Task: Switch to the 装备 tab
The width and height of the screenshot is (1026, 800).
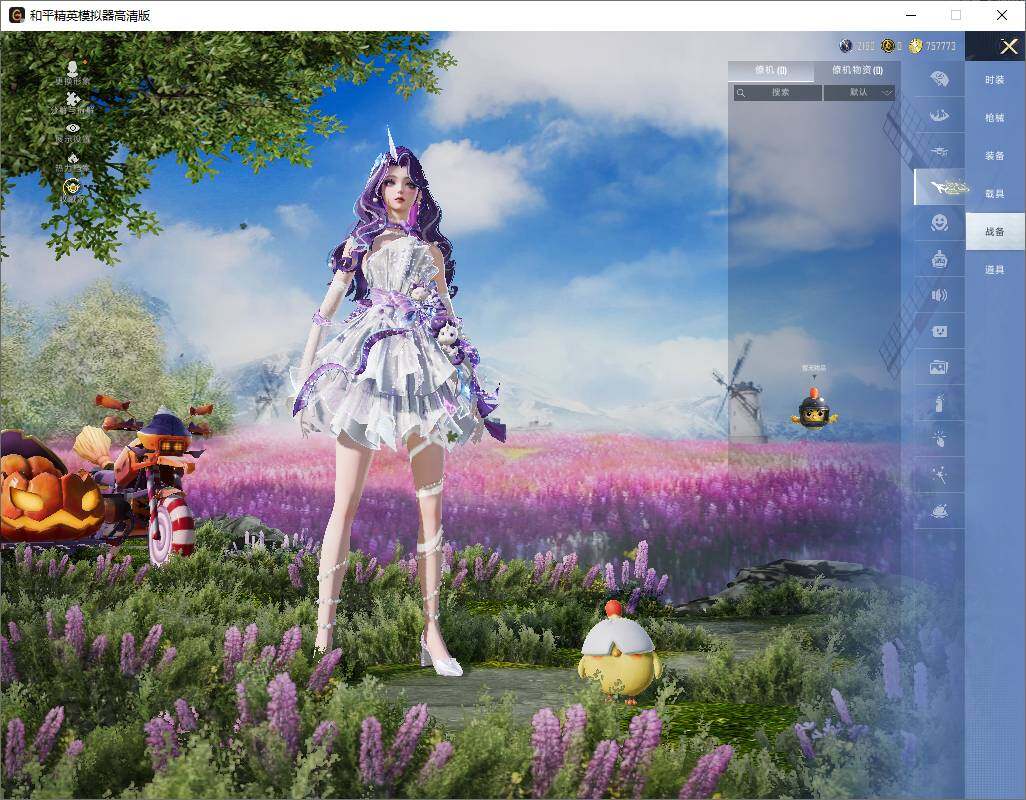Action: pos(995,156)
